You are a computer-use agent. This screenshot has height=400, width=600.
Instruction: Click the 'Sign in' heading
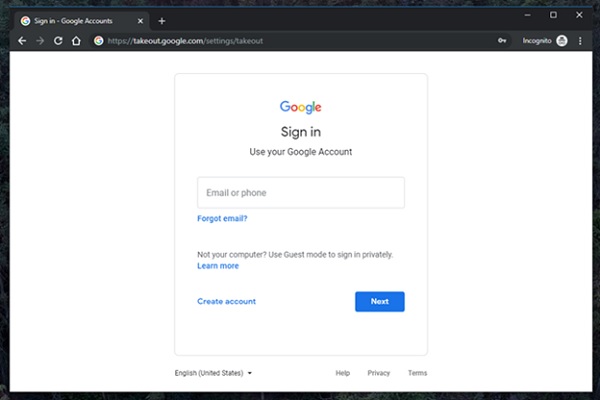[x=301, y=132]
